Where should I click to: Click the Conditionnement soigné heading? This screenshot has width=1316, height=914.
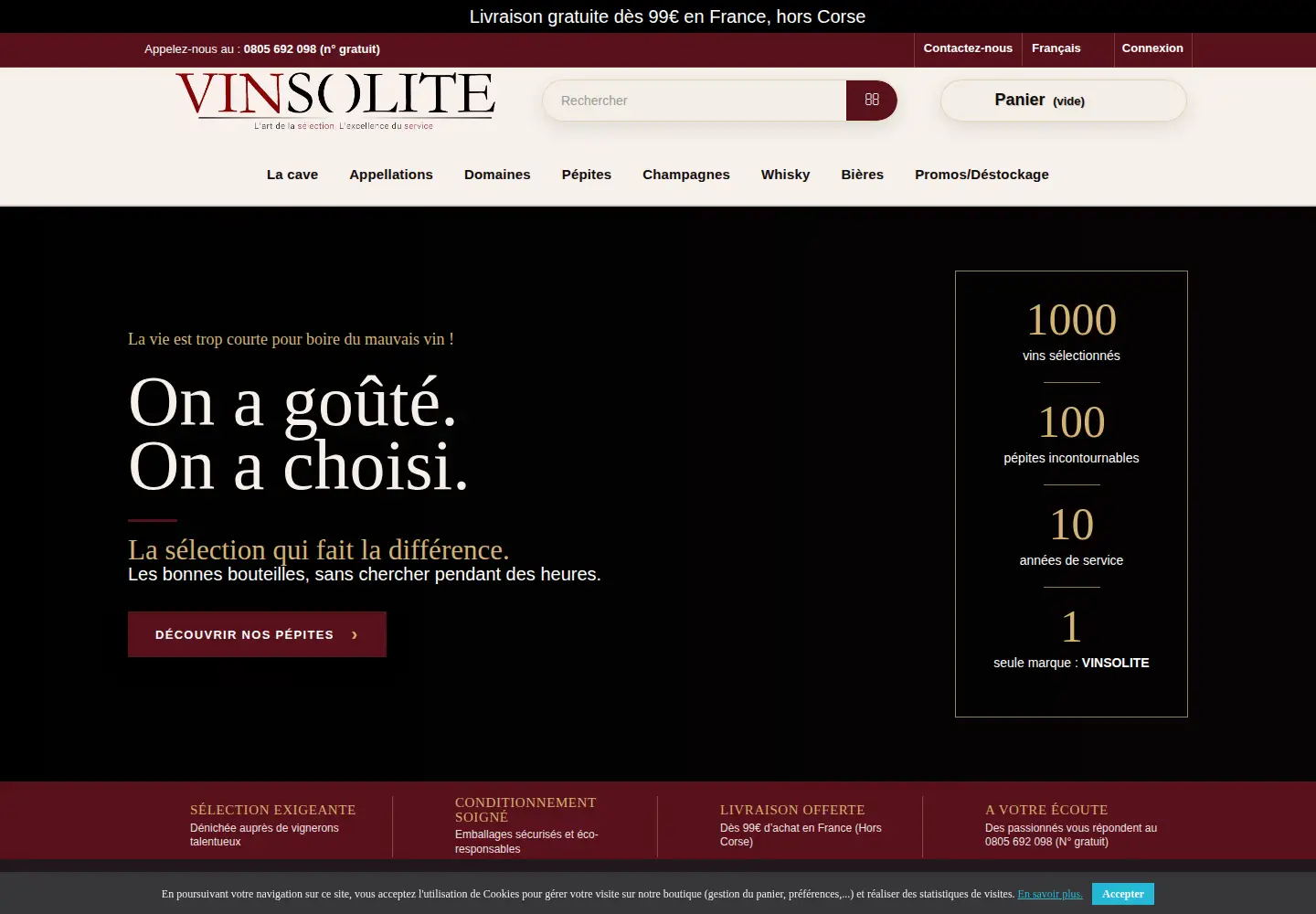[x=525, y=810]
